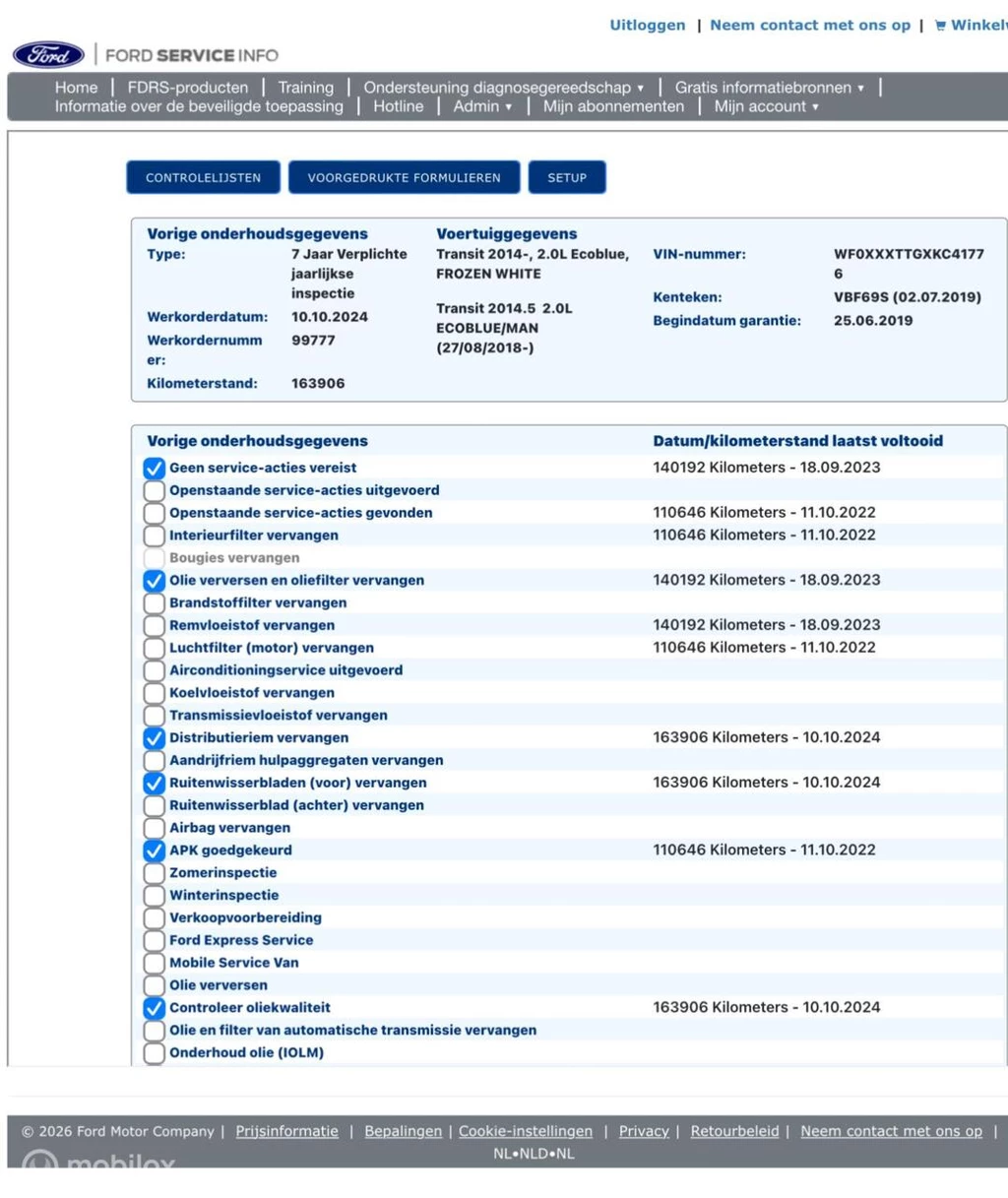Viewport: 1008px width, 1198px height.
Task: Click the Ford oval logo
Action: pyautogui.click(x=48, y=55)
